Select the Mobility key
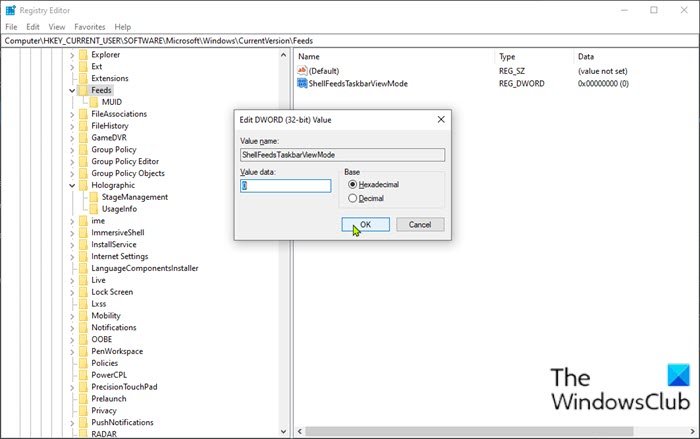Screen dimensions: 700x439 coord(106,315)
